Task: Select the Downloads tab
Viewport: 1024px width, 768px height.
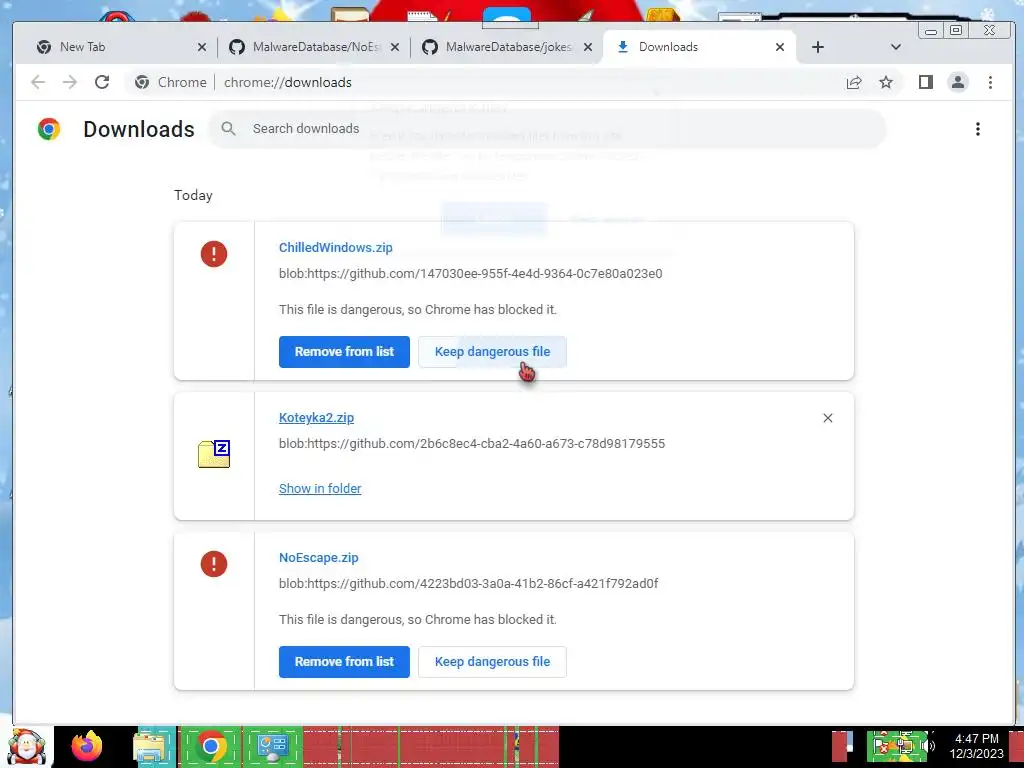Action: click(x=699, y=47)
